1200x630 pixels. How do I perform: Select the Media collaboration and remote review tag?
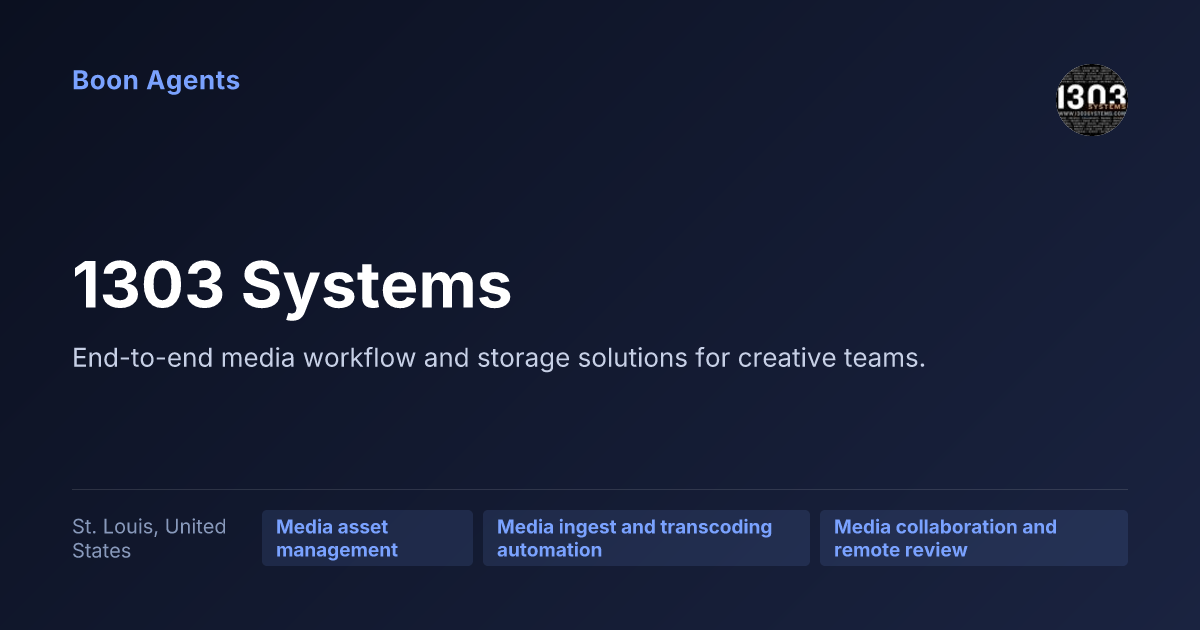(974, 538)
